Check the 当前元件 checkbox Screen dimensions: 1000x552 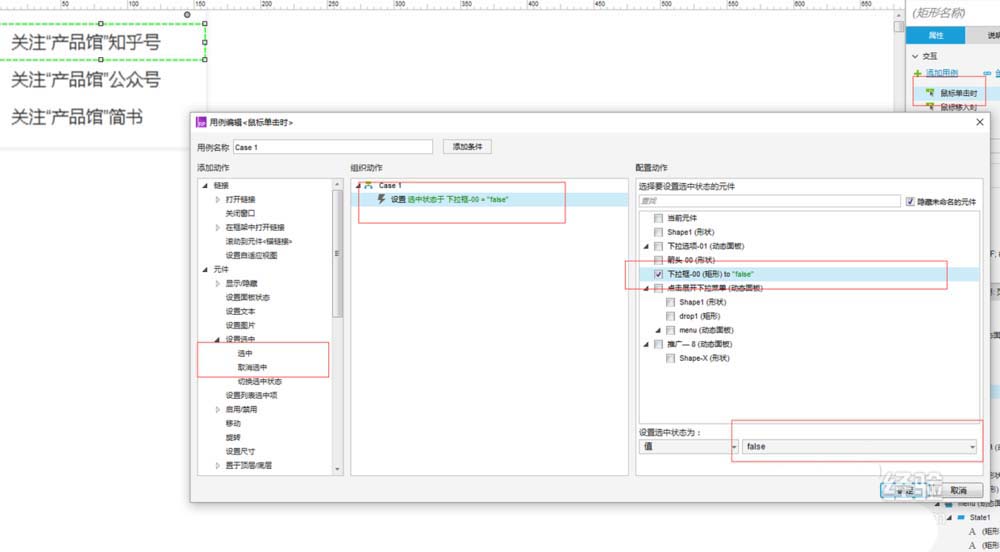[x=658, y=218]
